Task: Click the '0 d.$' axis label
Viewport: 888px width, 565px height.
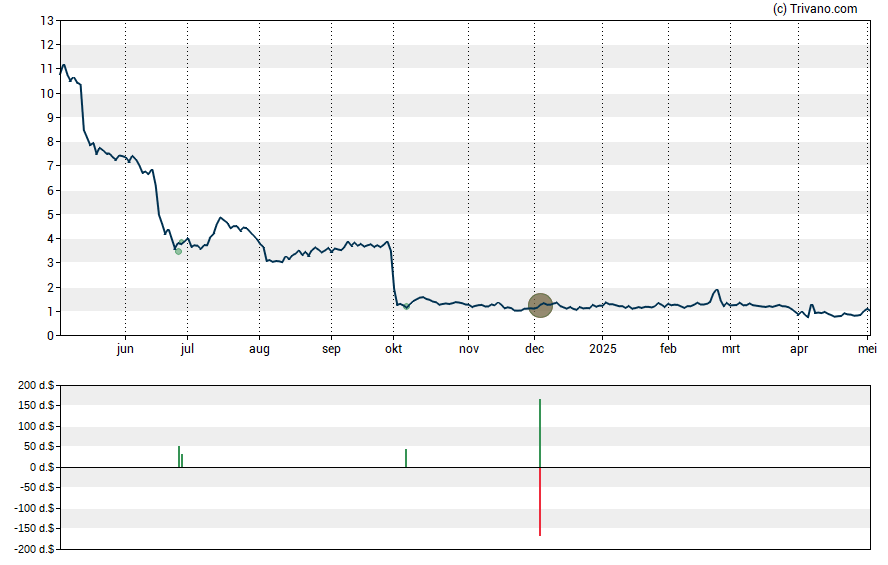Action: [x=42, y=468]
